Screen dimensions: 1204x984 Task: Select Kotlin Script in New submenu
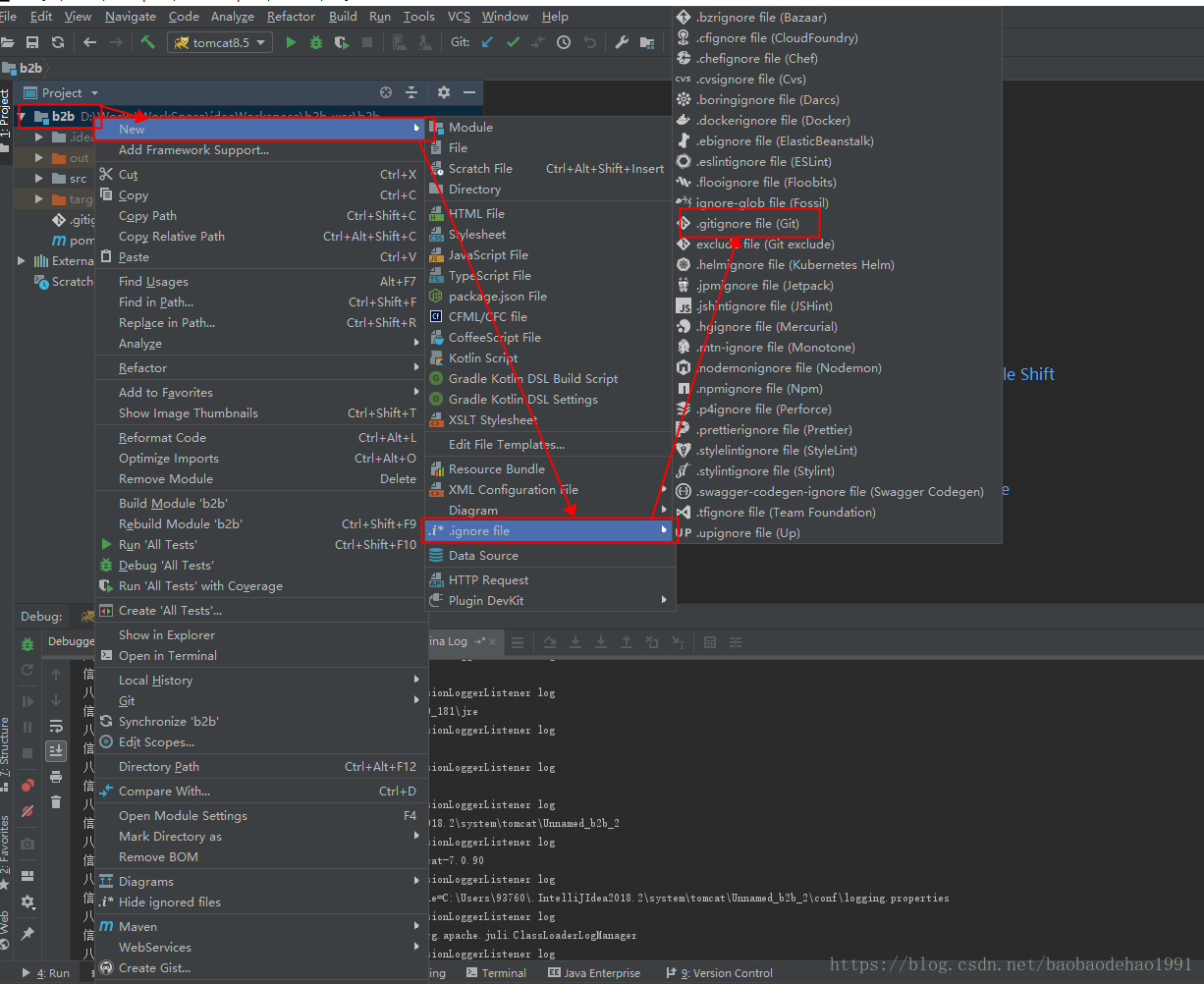pyautogui.click(x=550, y=357)
